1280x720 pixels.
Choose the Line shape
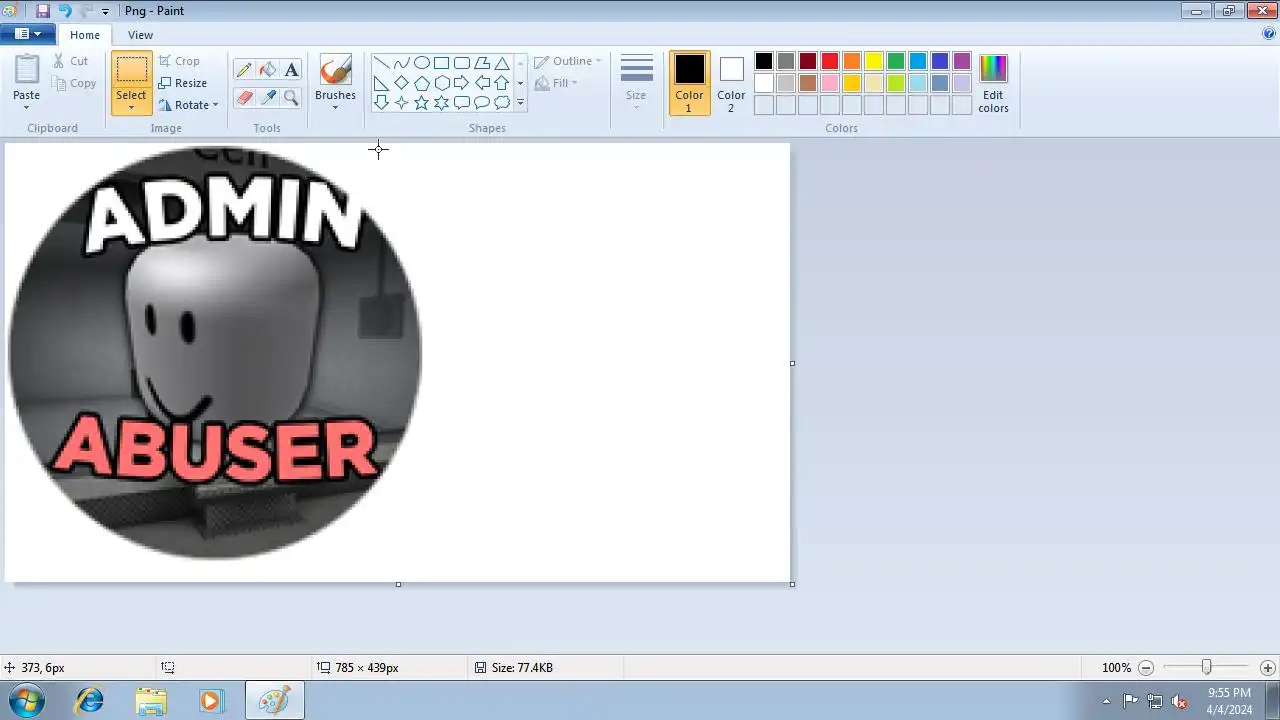tap(381, 63)
